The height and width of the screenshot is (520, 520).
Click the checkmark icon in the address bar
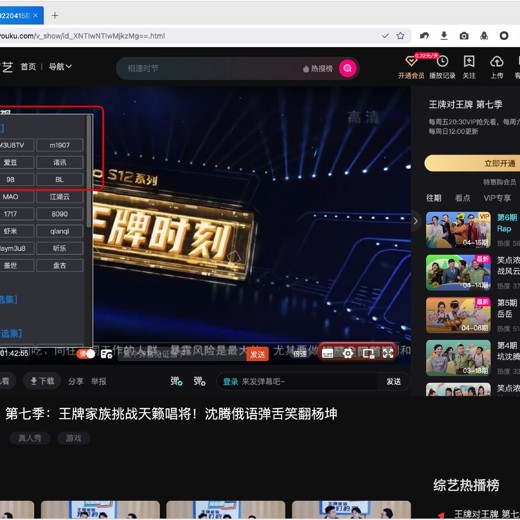385,36
